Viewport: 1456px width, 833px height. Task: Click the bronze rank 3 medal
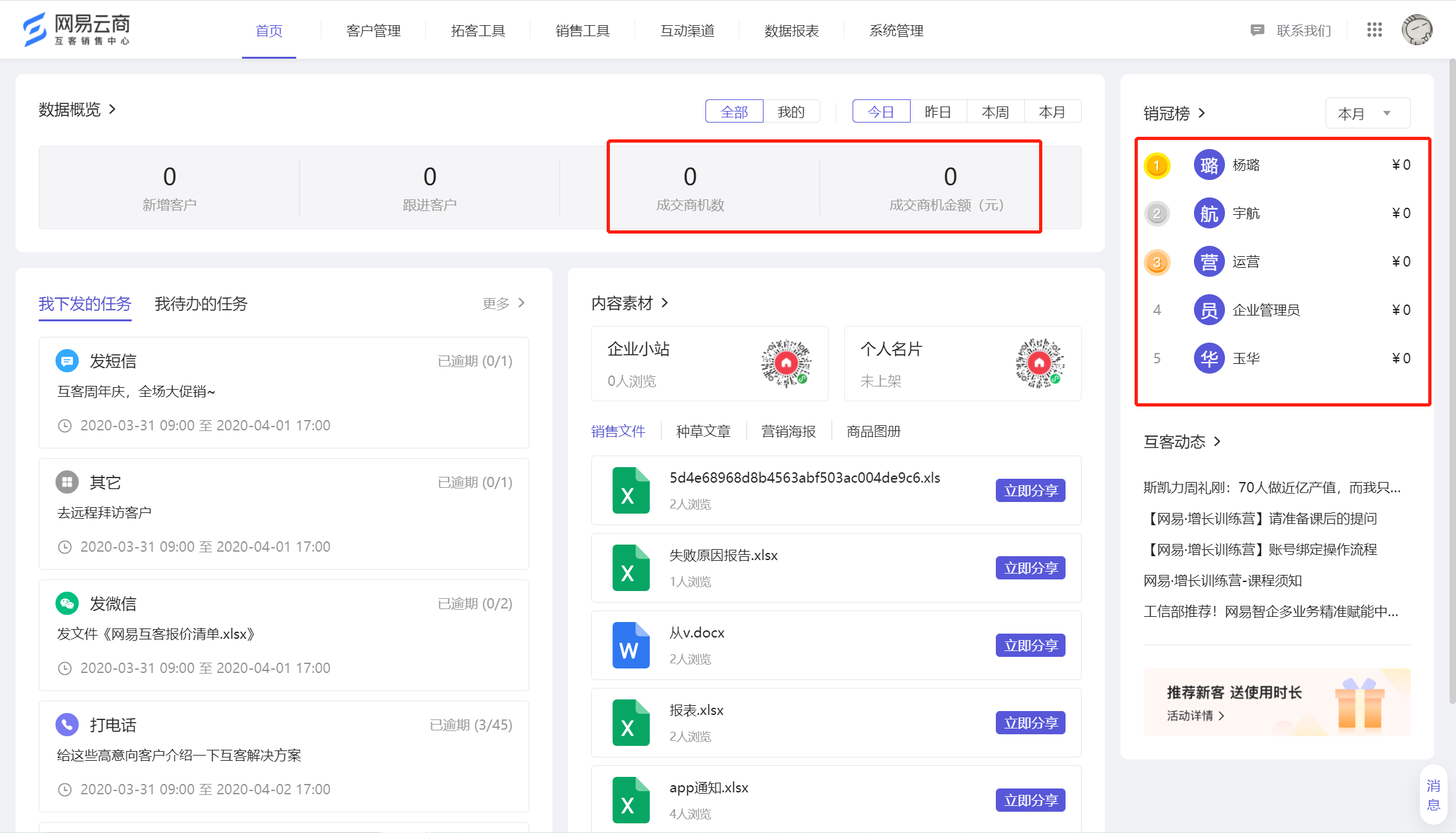click(1157, 263)
